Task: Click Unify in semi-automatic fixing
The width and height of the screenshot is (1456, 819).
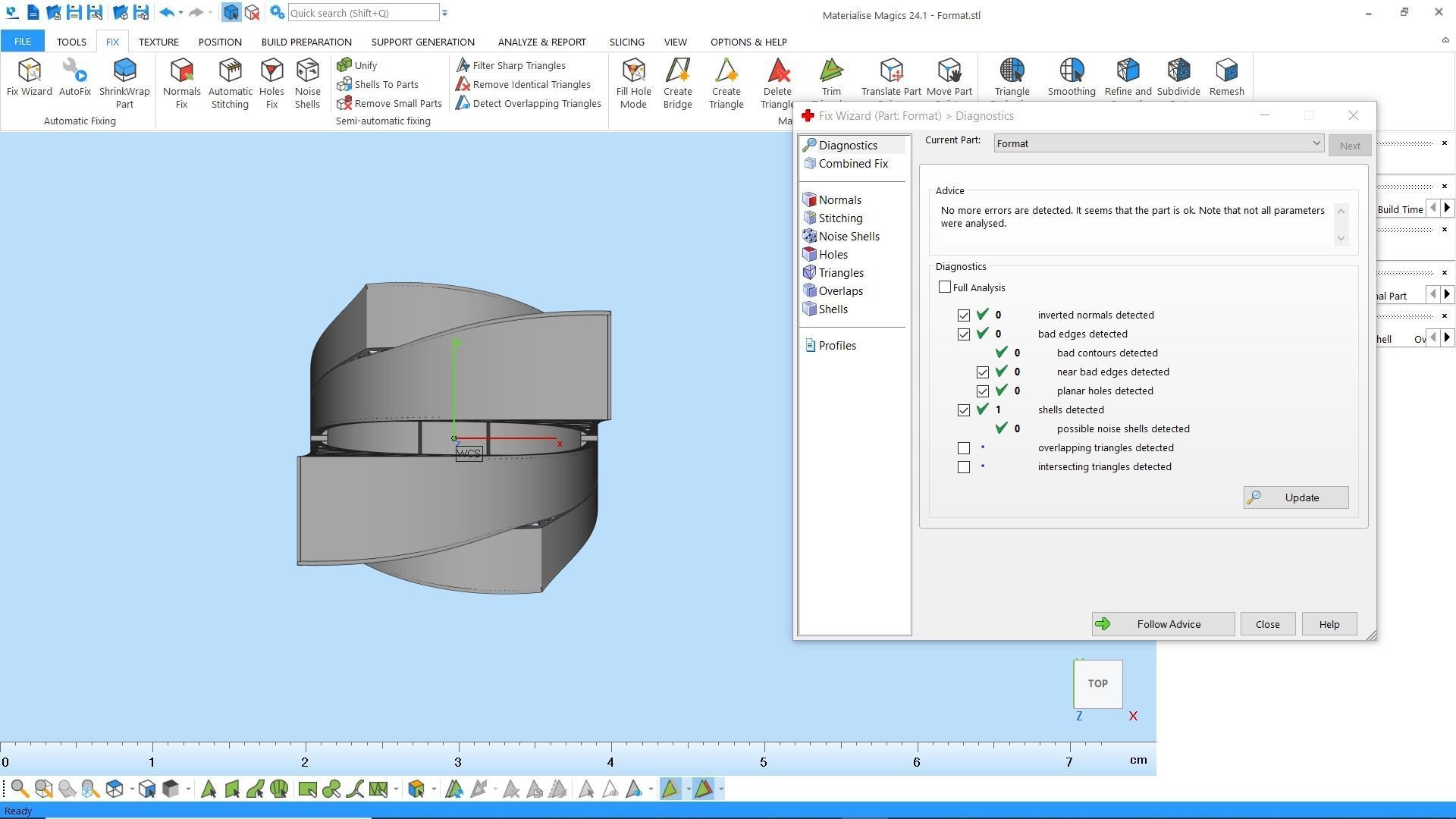Action: [357, 65]
